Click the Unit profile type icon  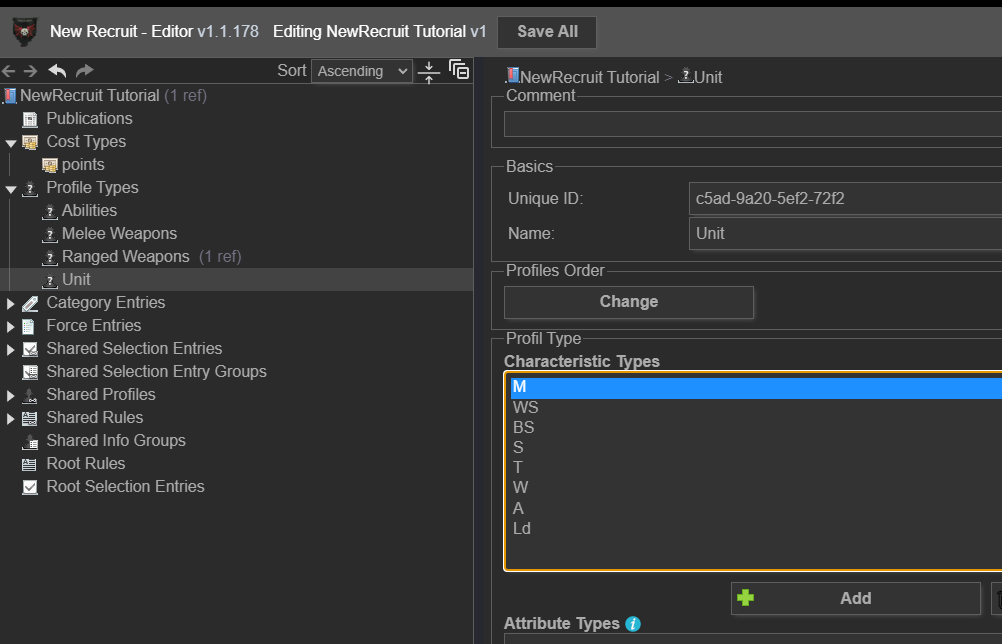tap(50, 280)
